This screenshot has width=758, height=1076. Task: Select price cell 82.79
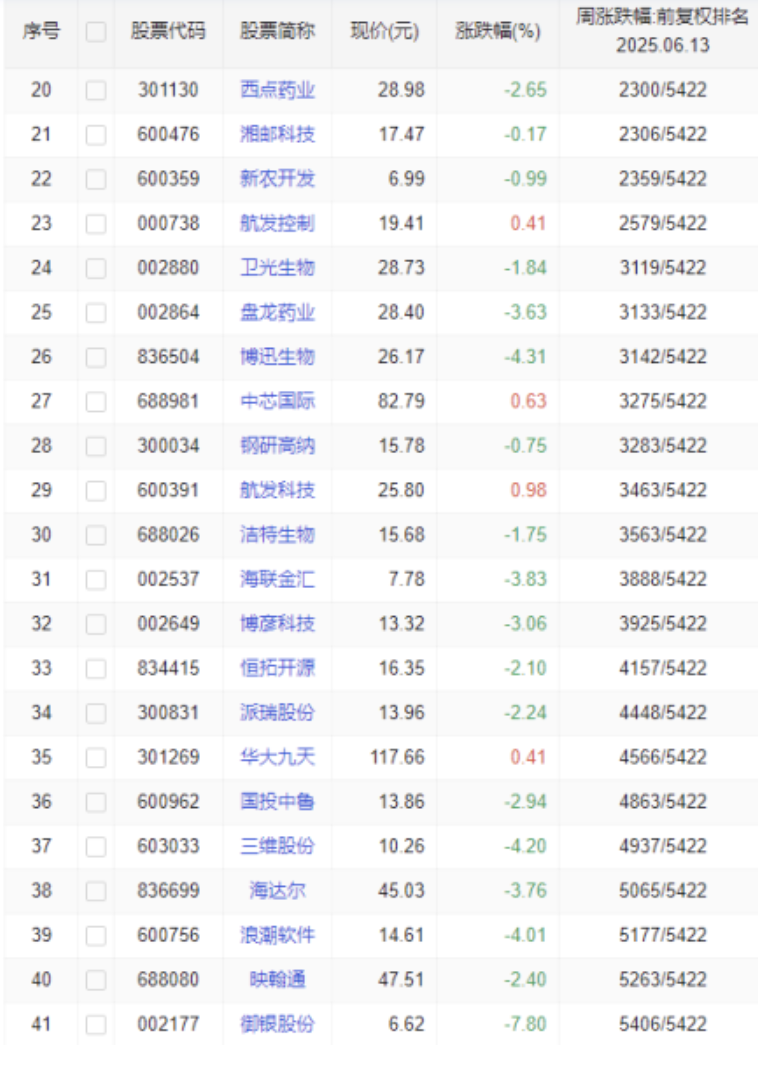click(x=401, y=401)
